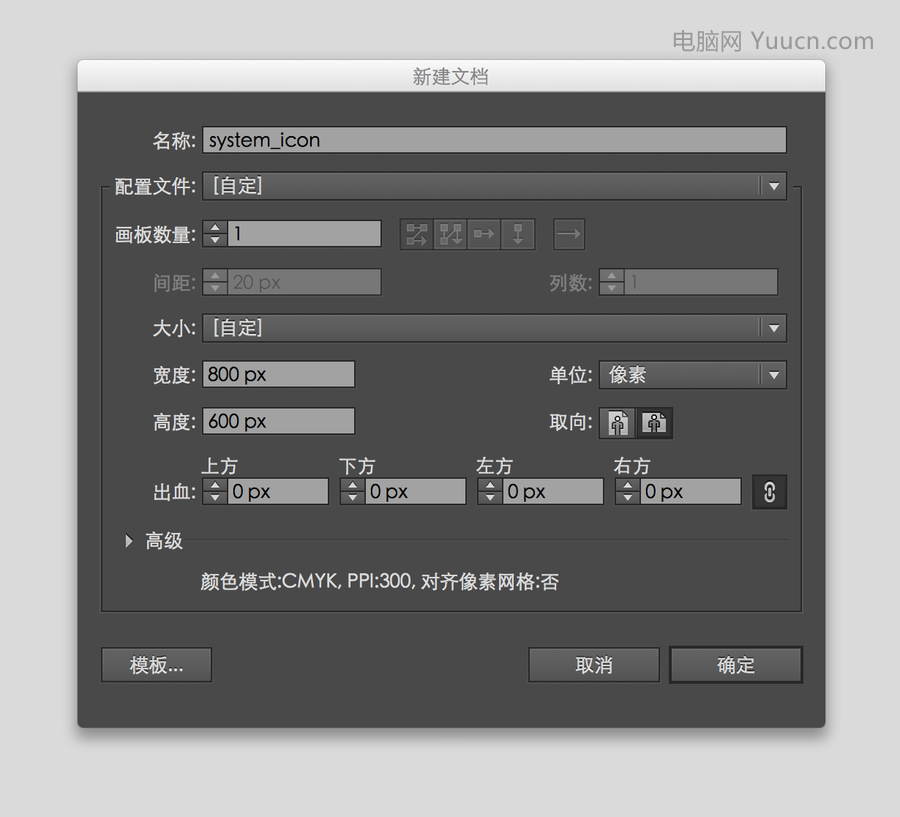This screenshot has width=900, height=817.
Task: Open the 大小 size dropdown
Action: [x=494, y=328]
